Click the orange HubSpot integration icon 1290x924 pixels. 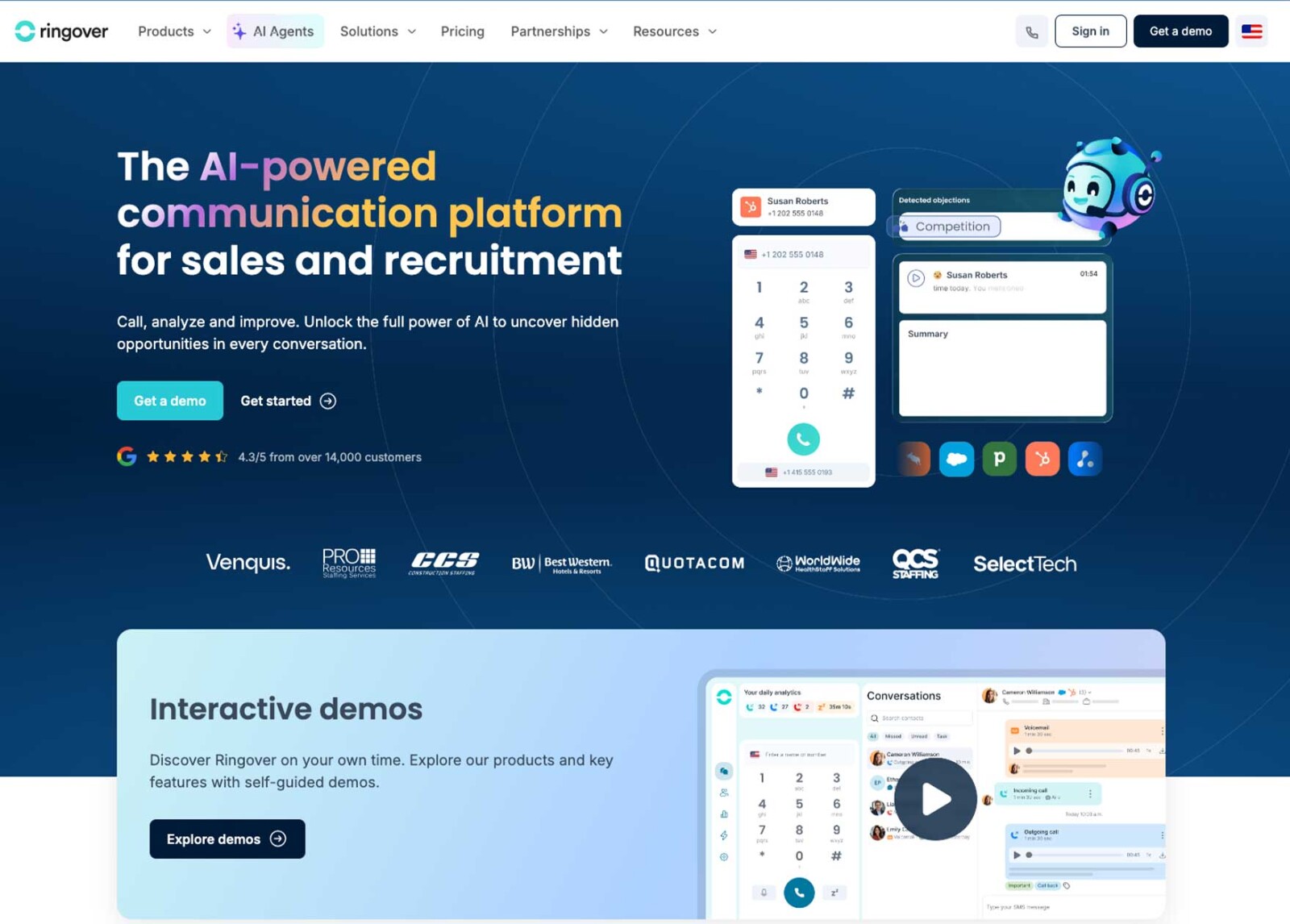point(1042,460)
